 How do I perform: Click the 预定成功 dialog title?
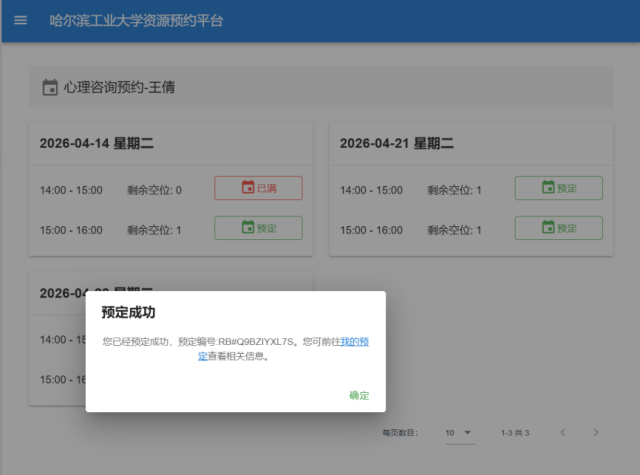coord(129,313)
